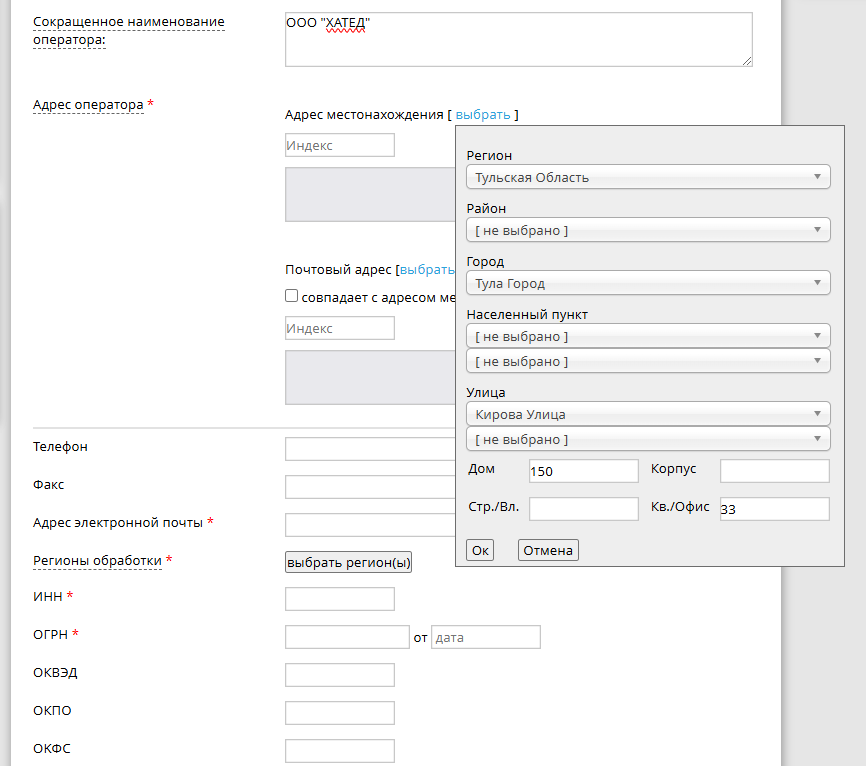
Task: Focus the Дом field containing 150
Action: [583, 471]
